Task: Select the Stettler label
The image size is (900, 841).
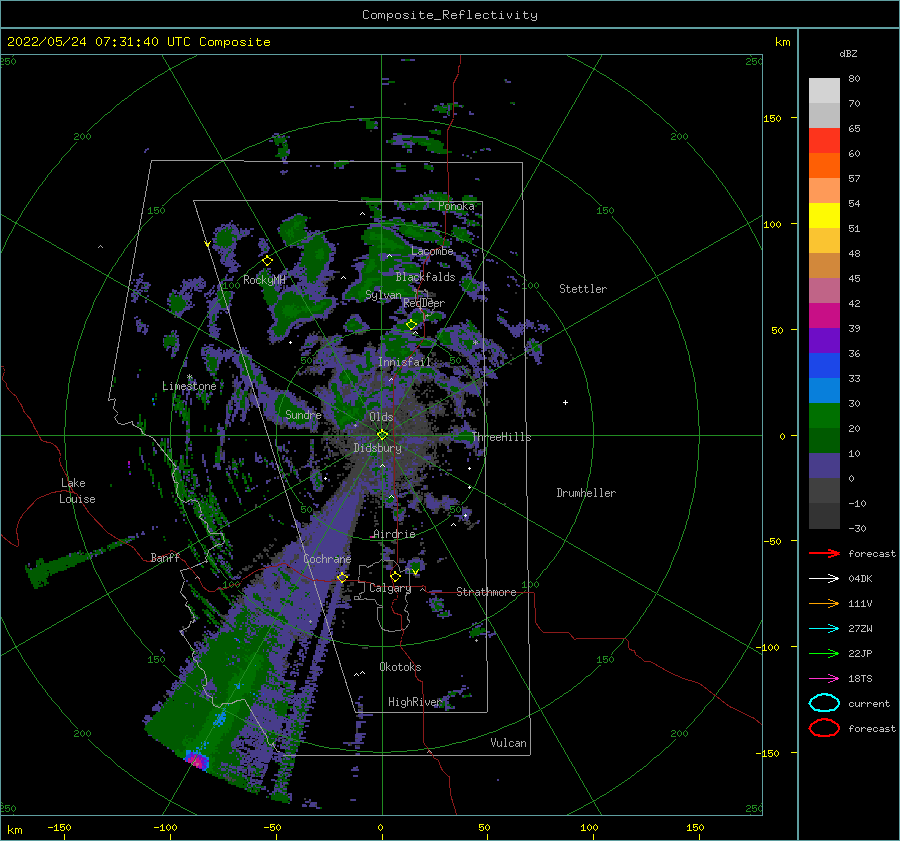Action: click(x=583, y=289)
